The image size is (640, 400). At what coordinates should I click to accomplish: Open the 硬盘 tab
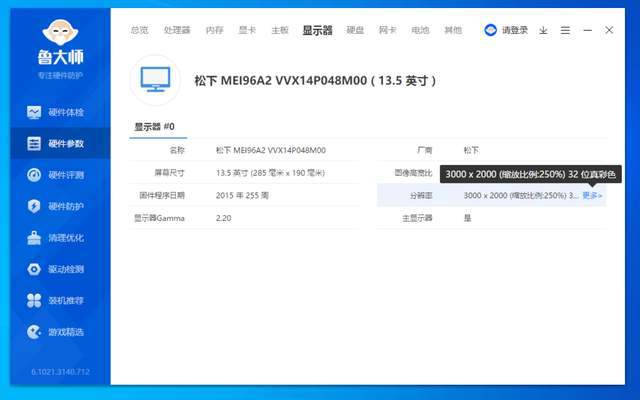355,30
